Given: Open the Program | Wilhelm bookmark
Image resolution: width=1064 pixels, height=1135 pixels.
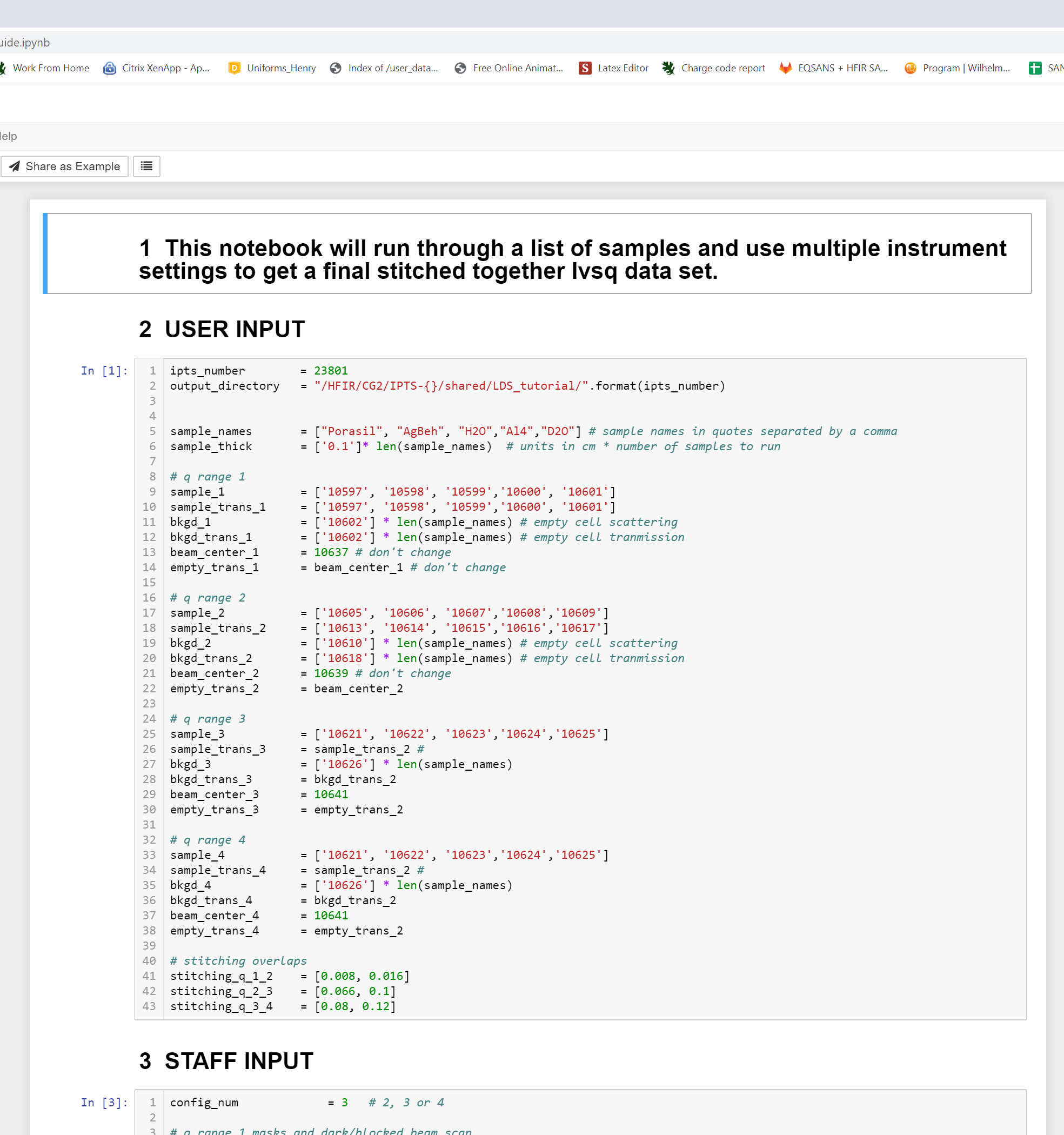Looking at the screenshot, I should click(x=966, y=68).
